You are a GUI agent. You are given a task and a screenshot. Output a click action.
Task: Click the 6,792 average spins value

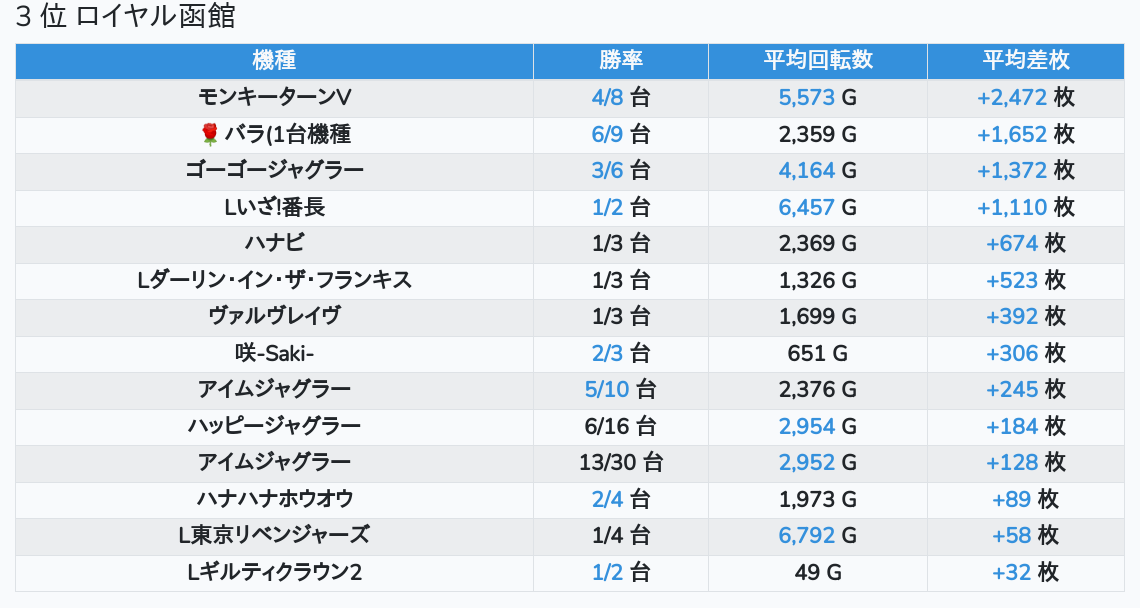806,535
